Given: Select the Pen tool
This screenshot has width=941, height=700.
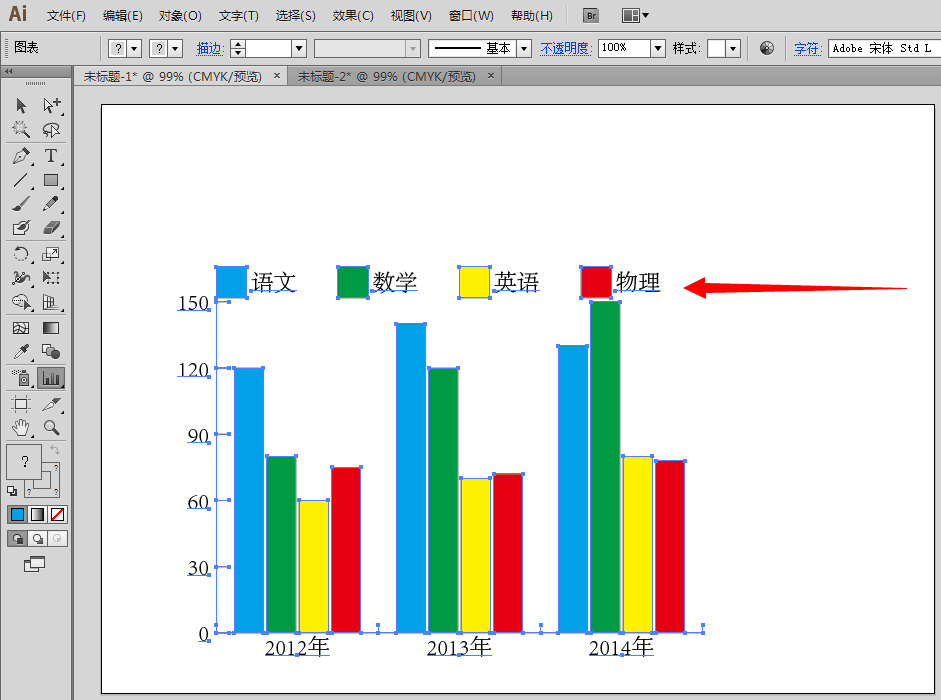Looking at the screenshot, I should click(x=21, y=156).
